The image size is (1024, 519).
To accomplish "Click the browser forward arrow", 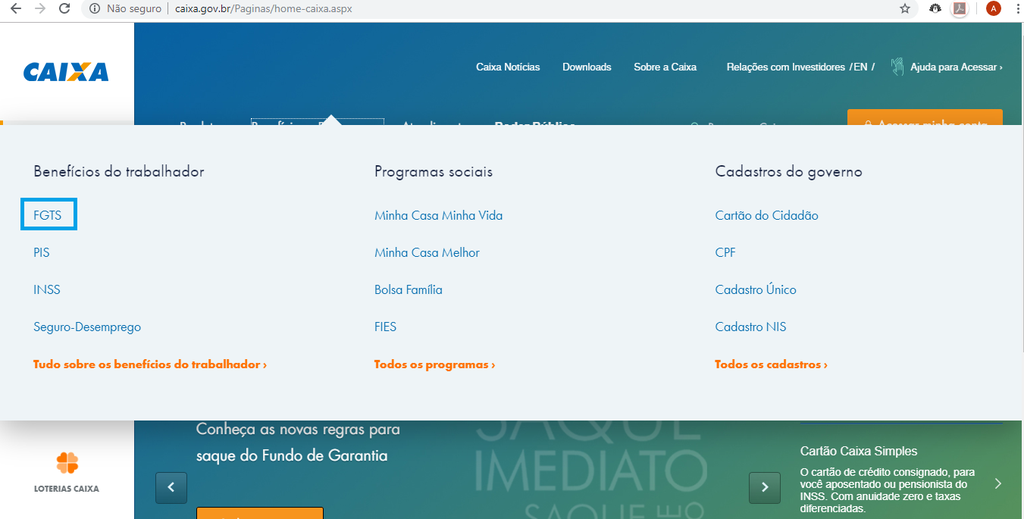I will coord(40,8).
